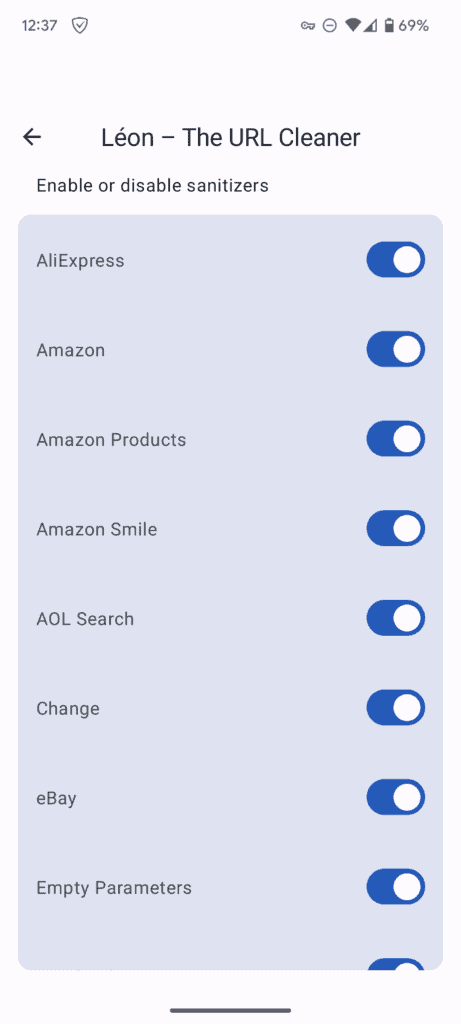Screen dimensions: 461x1024
Task: Tap the partially visible bottom toggle
Action: [x=396, y=963]
